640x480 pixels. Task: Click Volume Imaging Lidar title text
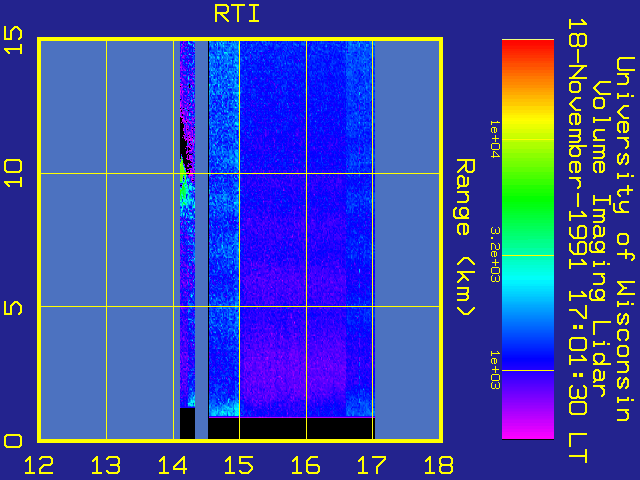(x=599, y=239)
